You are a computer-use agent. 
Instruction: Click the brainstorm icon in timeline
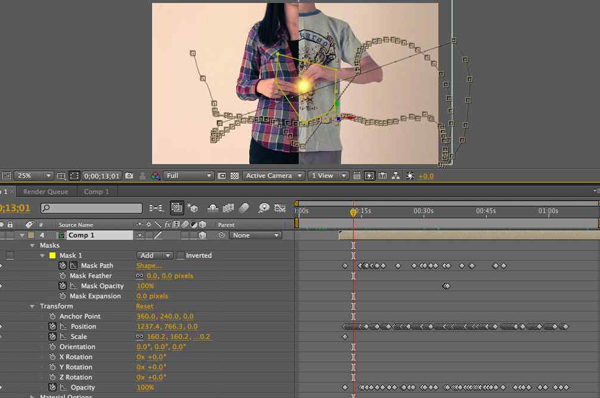click(264, 208)
